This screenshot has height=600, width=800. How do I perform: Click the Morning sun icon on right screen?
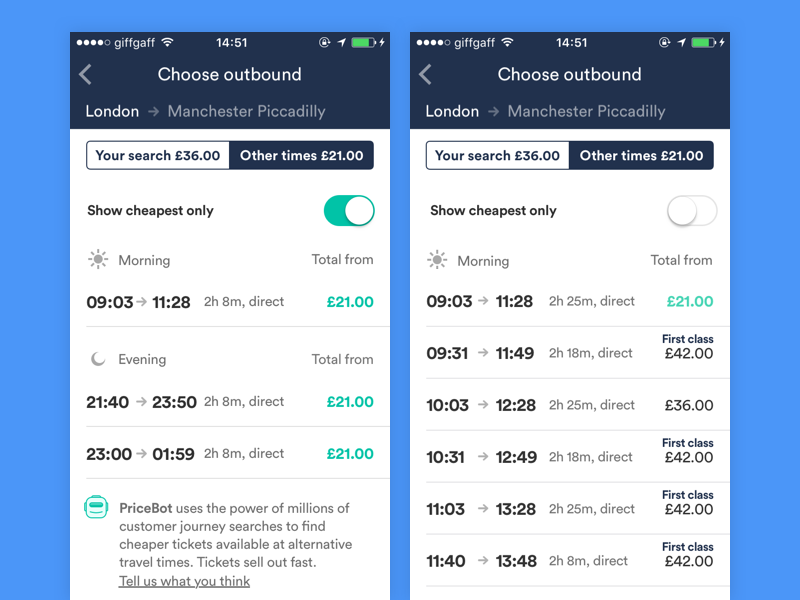437,260
